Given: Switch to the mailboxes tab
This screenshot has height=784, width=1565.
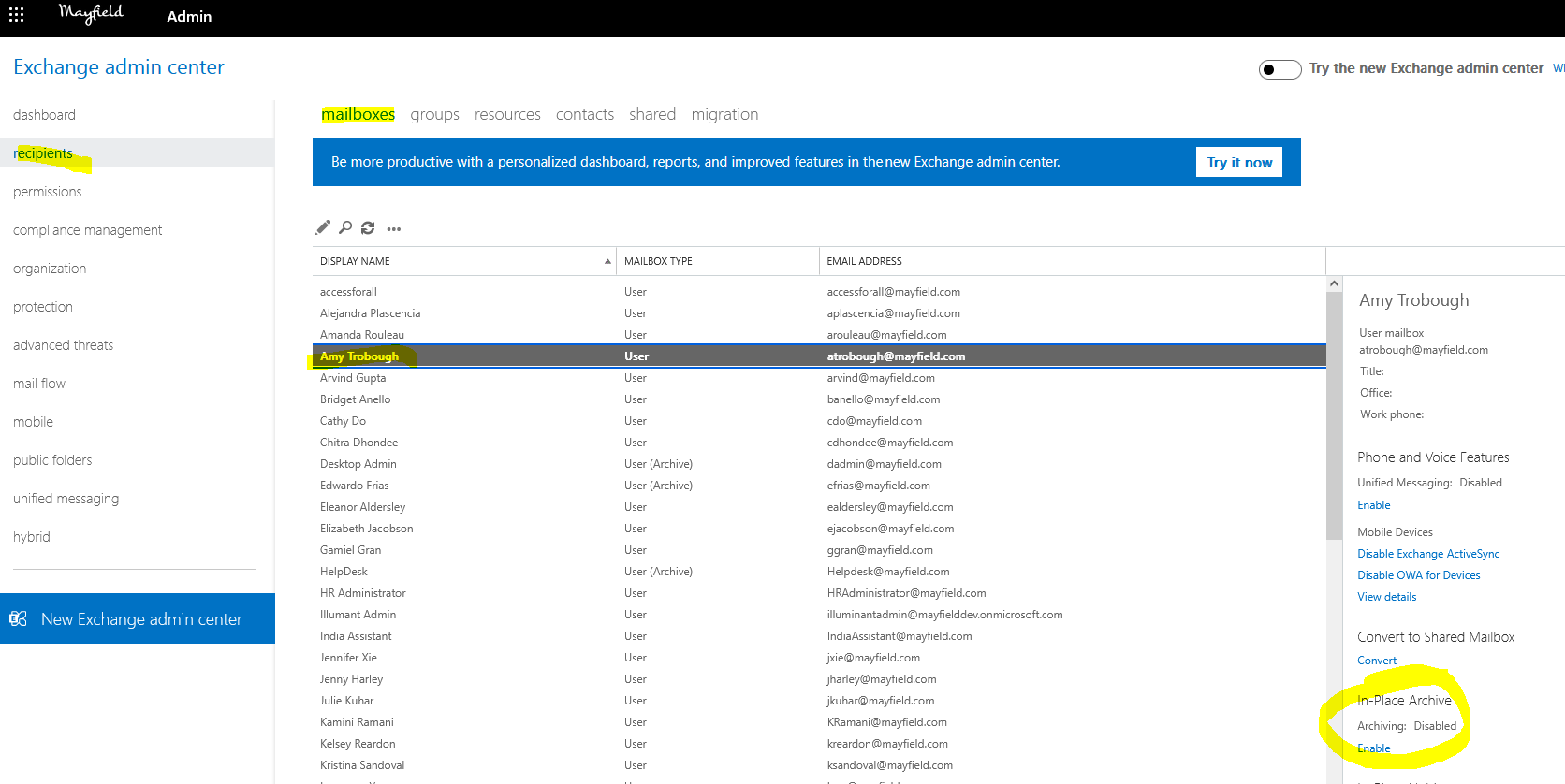Looking at the screenshot, I should tap(358, 114).
